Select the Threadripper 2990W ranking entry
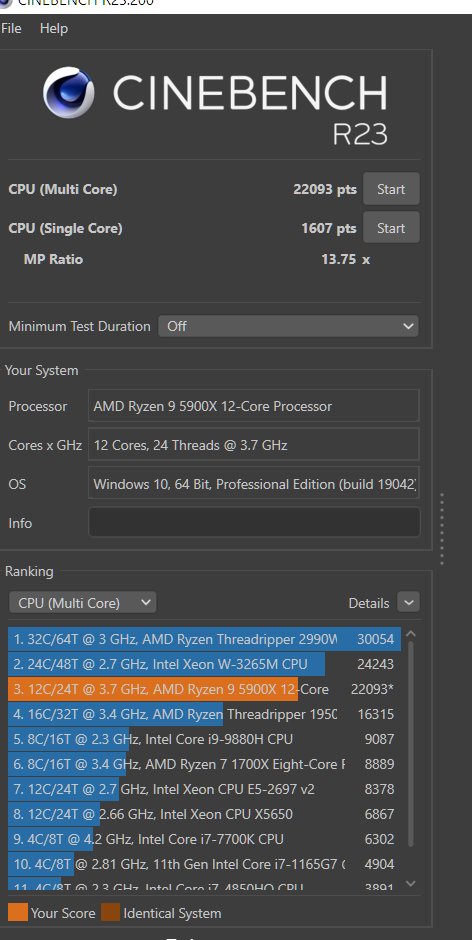The height and width of the screenshot is (940, 472). pyautogui.click(x=205, y=639)
